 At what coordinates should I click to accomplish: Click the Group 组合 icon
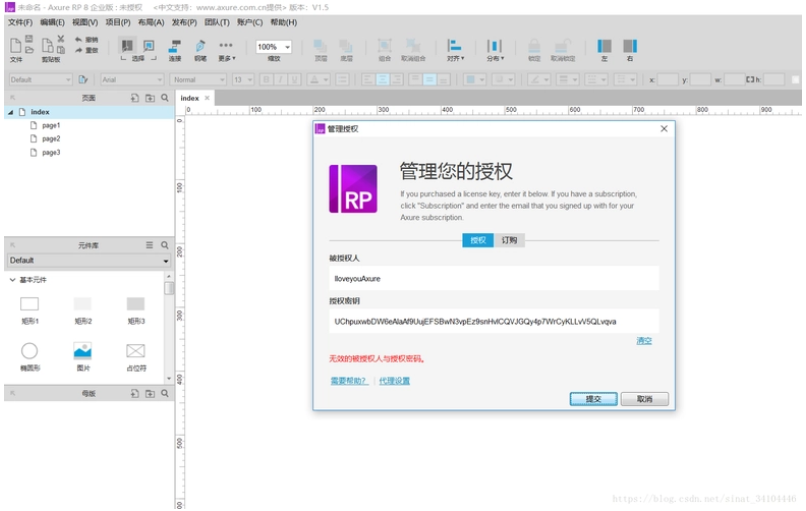click(384, 46)
